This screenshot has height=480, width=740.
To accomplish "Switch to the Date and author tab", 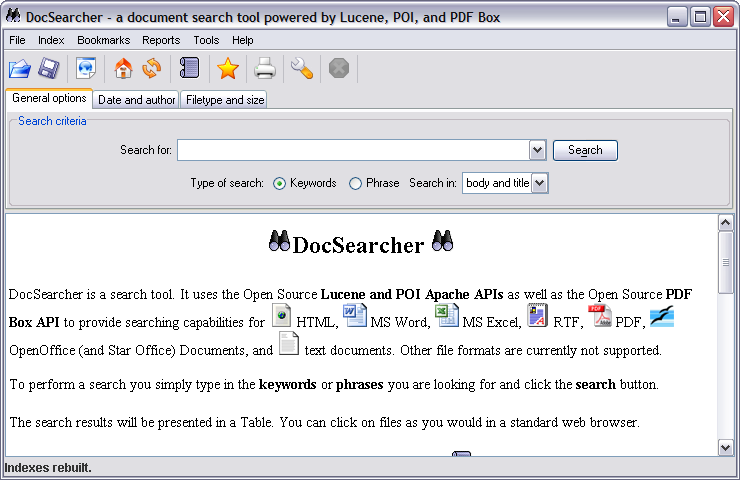I will pos(137,100).
